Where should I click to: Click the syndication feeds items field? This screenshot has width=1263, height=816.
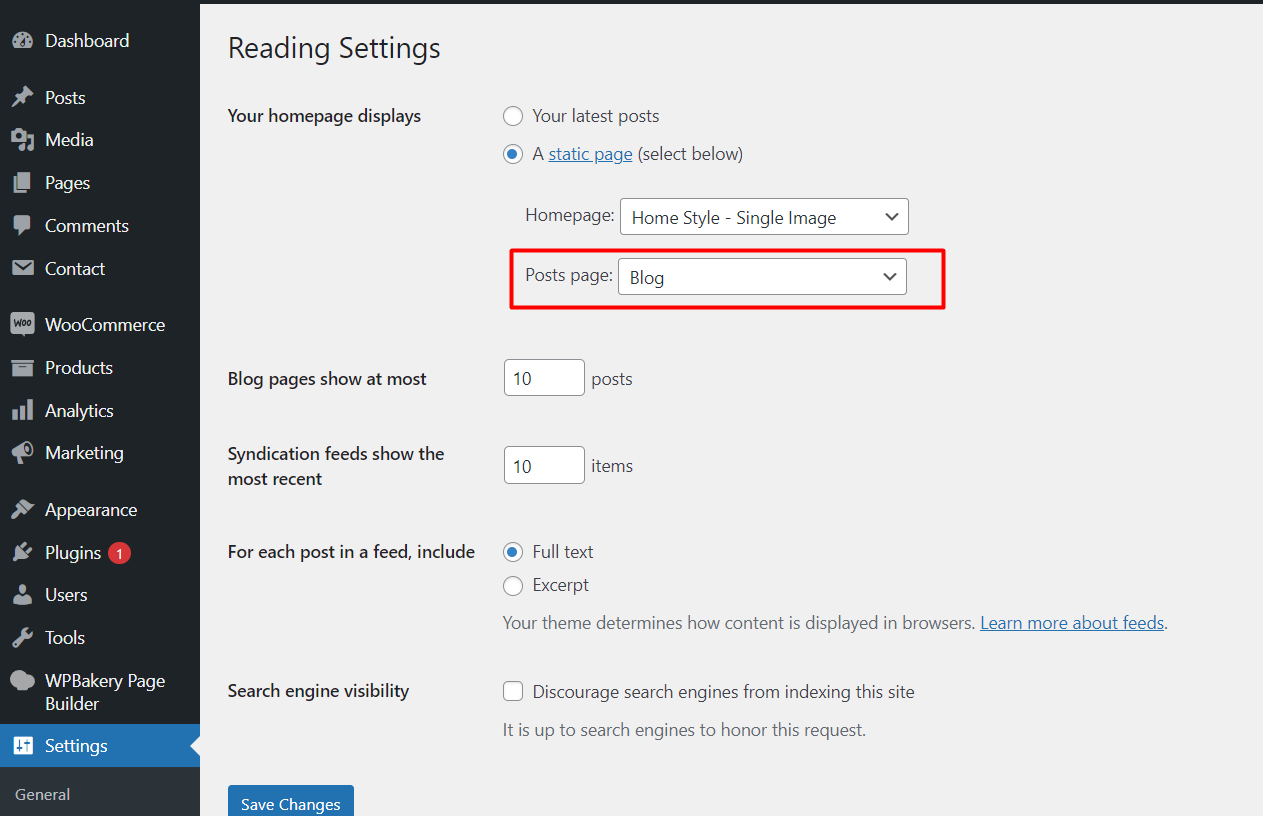coord(544,465)
